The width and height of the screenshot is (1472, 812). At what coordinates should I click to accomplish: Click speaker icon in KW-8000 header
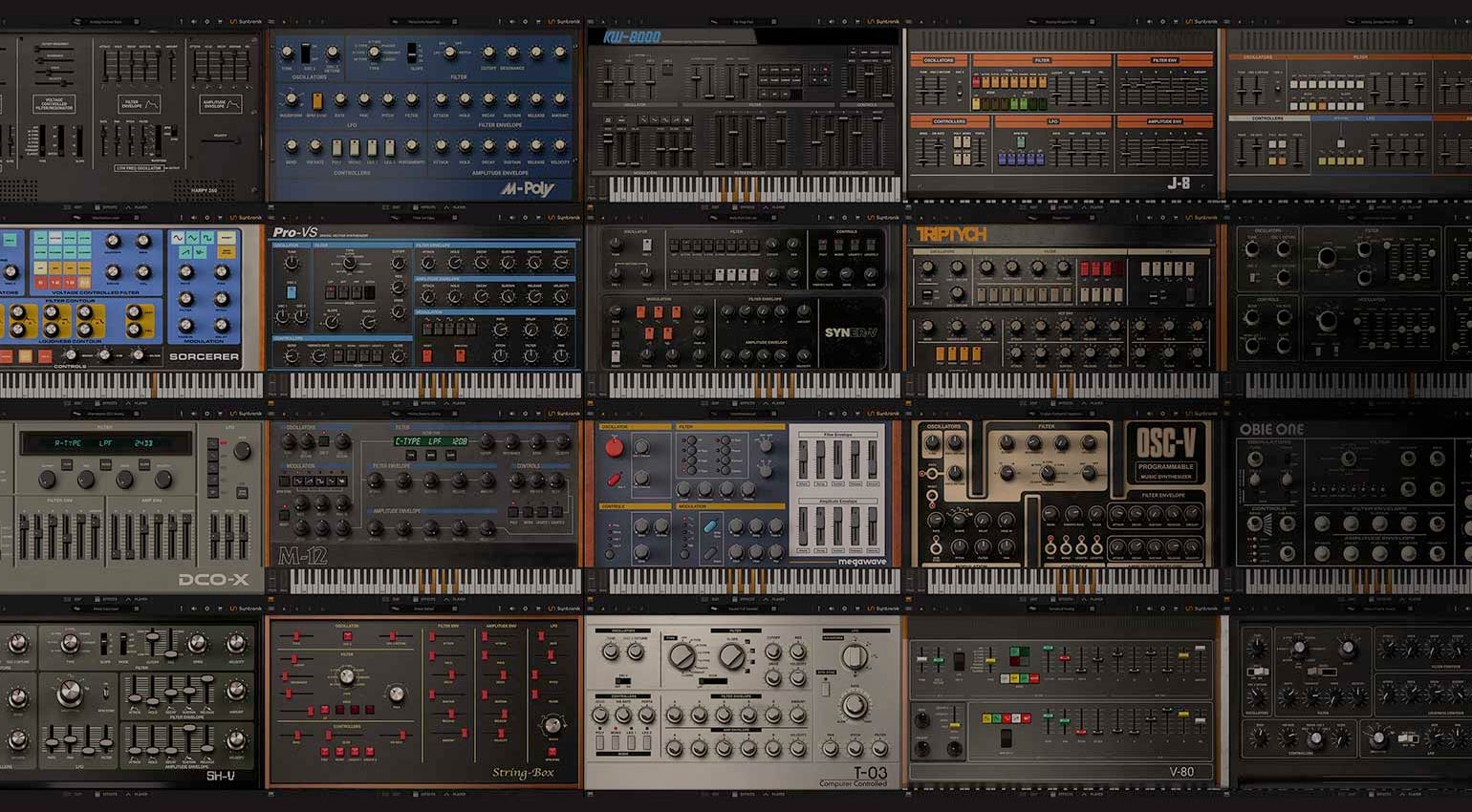[831, 21]
